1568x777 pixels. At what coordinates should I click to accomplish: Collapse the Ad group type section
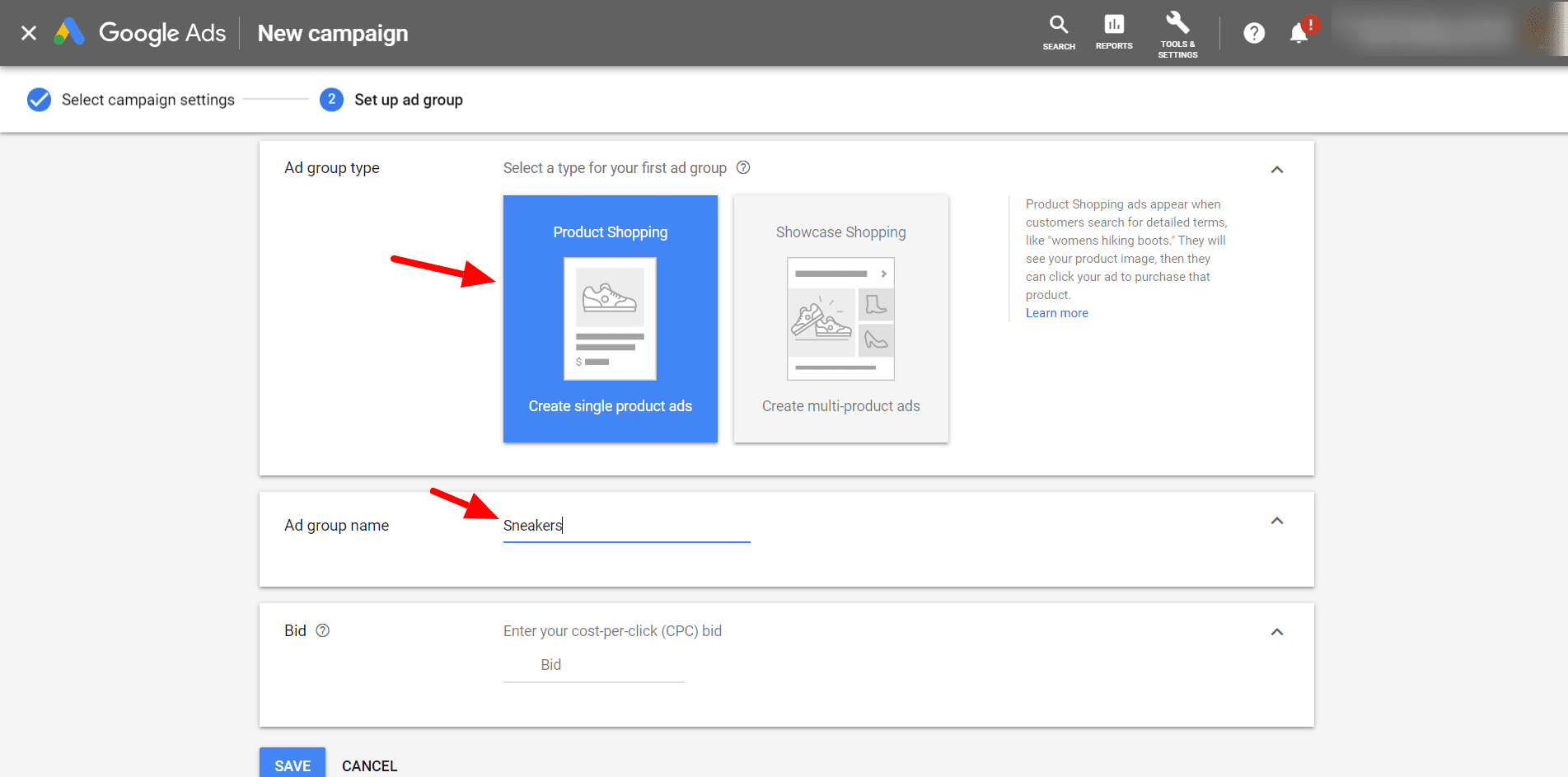(1277, 170)
